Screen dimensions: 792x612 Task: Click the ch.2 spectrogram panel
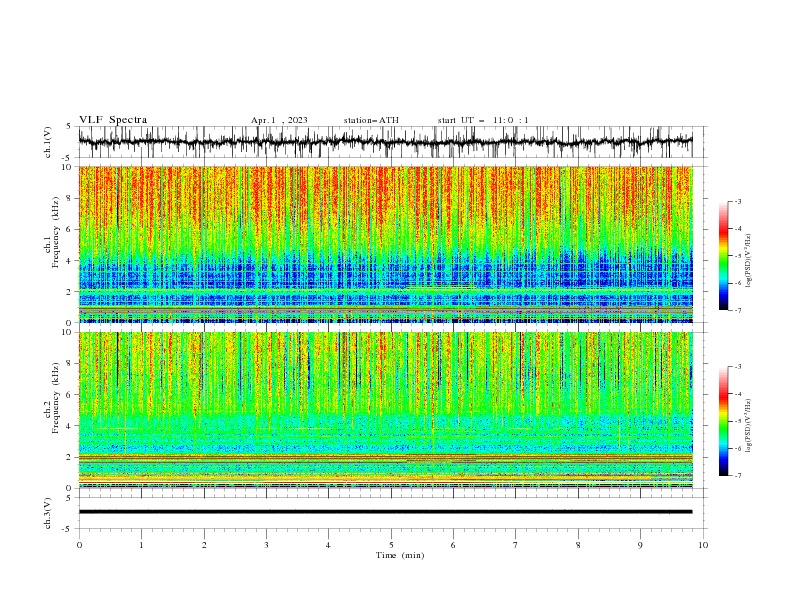pyautogui.click(x=385, y=410)
